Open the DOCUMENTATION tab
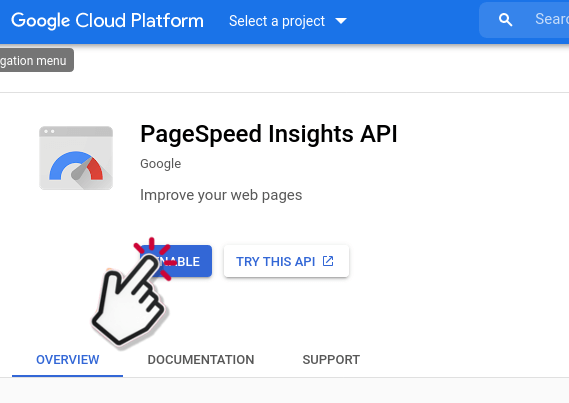Viewport: 569px width, 403px height. pos(201,360)
